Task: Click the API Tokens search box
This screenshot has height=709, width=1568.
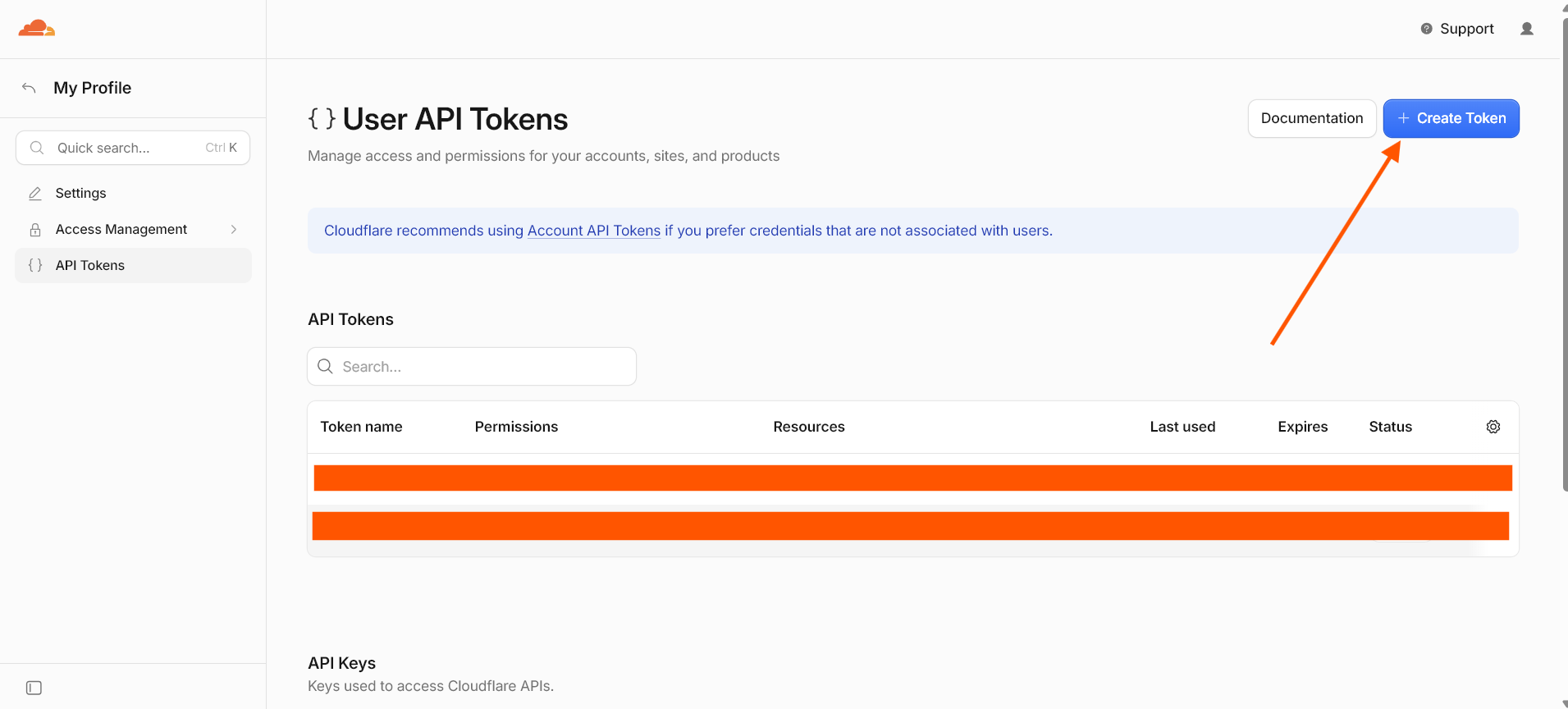Action: pos(472,366)
